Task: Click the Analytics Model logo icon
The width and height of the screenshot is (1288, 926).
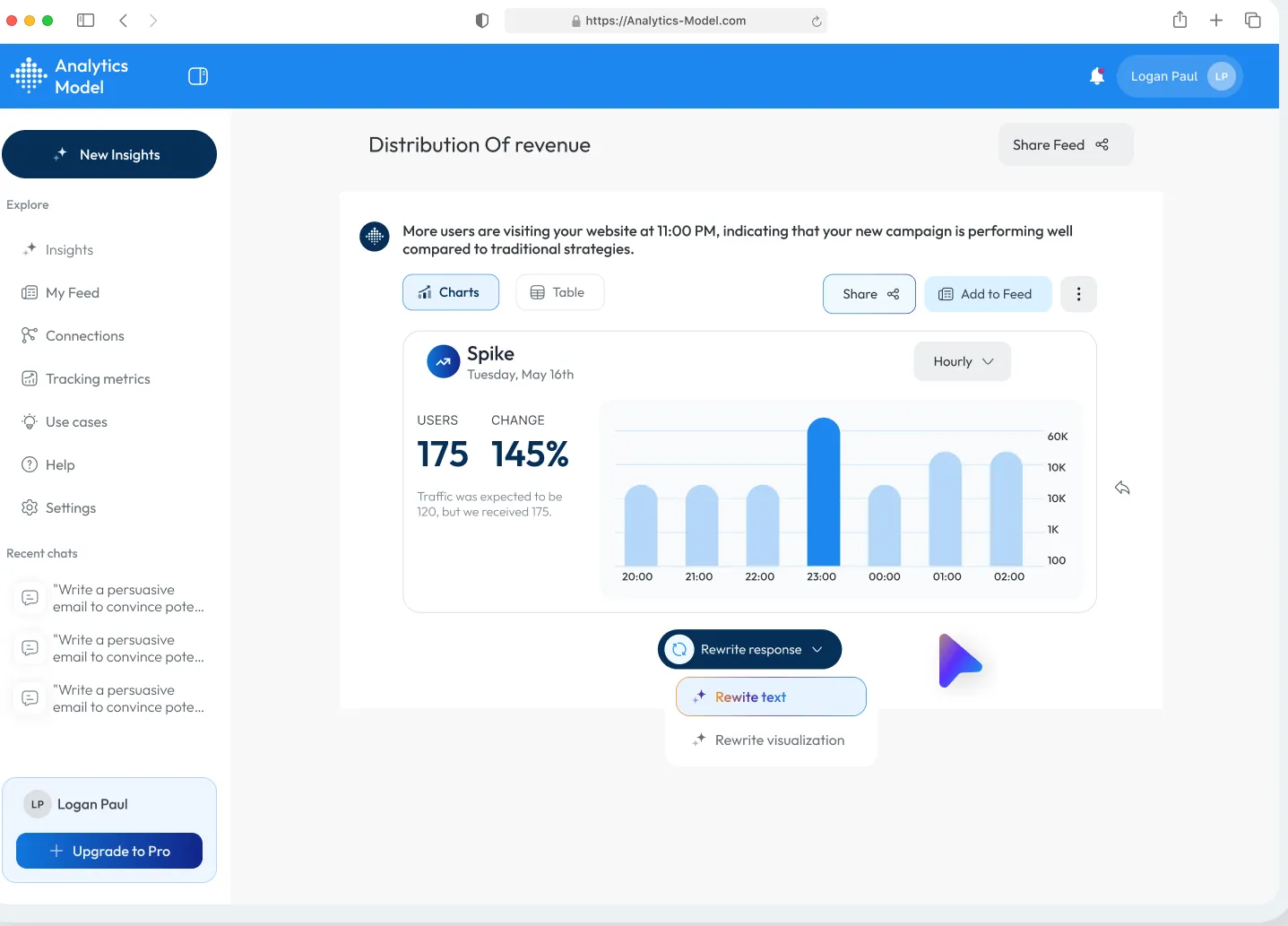Action: pos(29,76)
